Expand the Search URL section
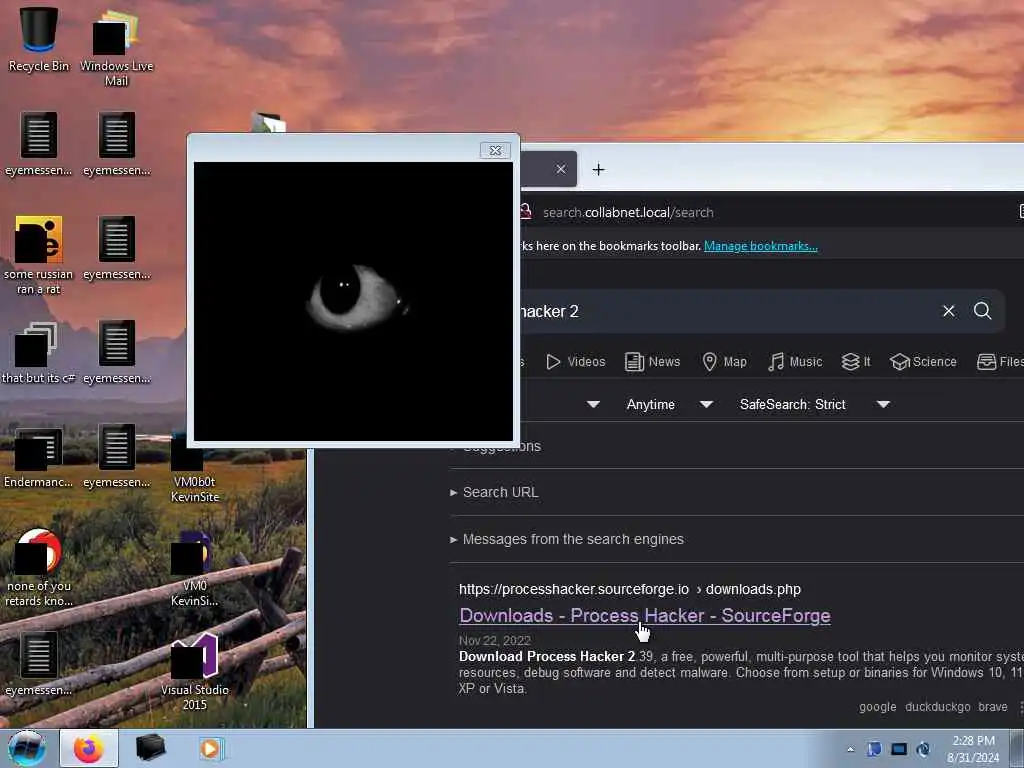Viewport: 1024px width, 768px height. [x=494, y=492]
